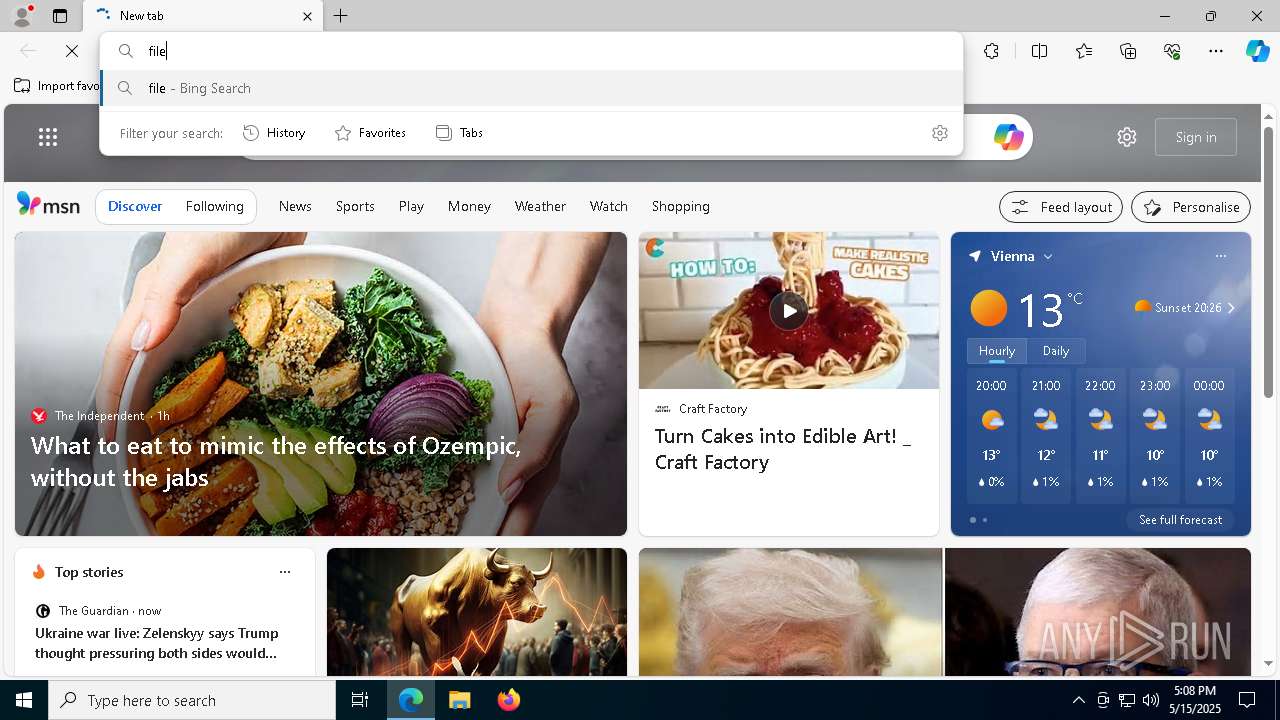Open the Shopping section
This screenshot has width=1280, height=720.
681,206
